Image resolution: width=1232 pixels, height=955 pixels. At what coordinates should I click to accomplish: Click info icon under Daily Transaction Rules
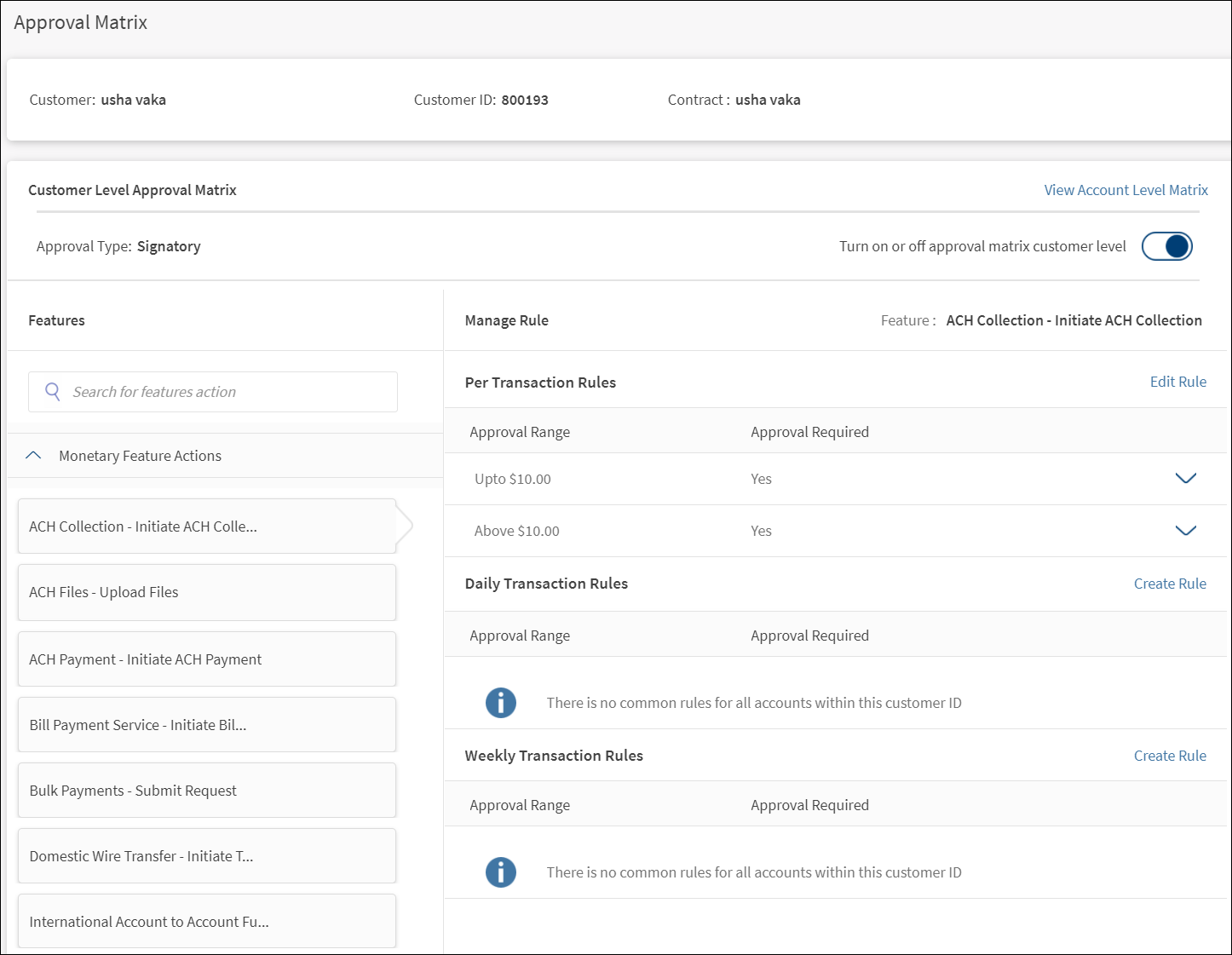pyautogui.click(x=500, y=703)
